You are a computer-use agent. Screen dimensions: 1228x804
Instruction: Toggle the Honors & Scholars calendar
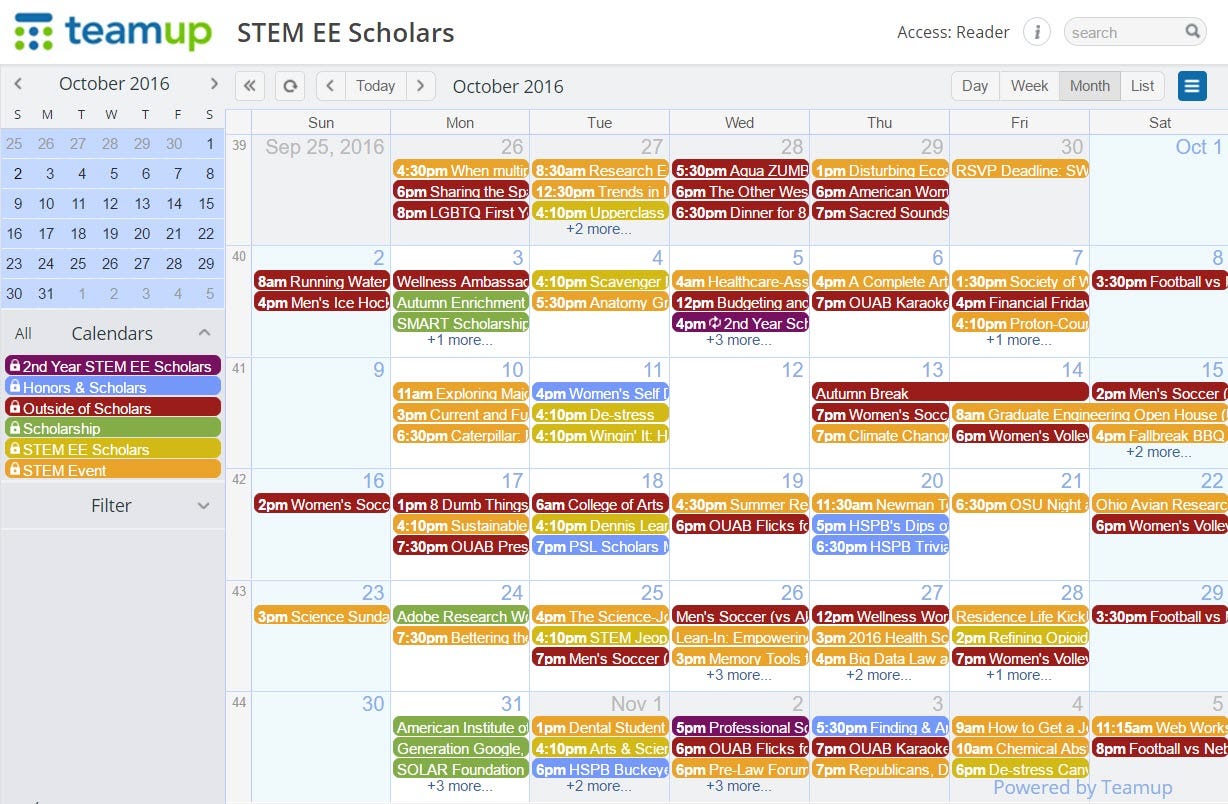pos(113,387)
